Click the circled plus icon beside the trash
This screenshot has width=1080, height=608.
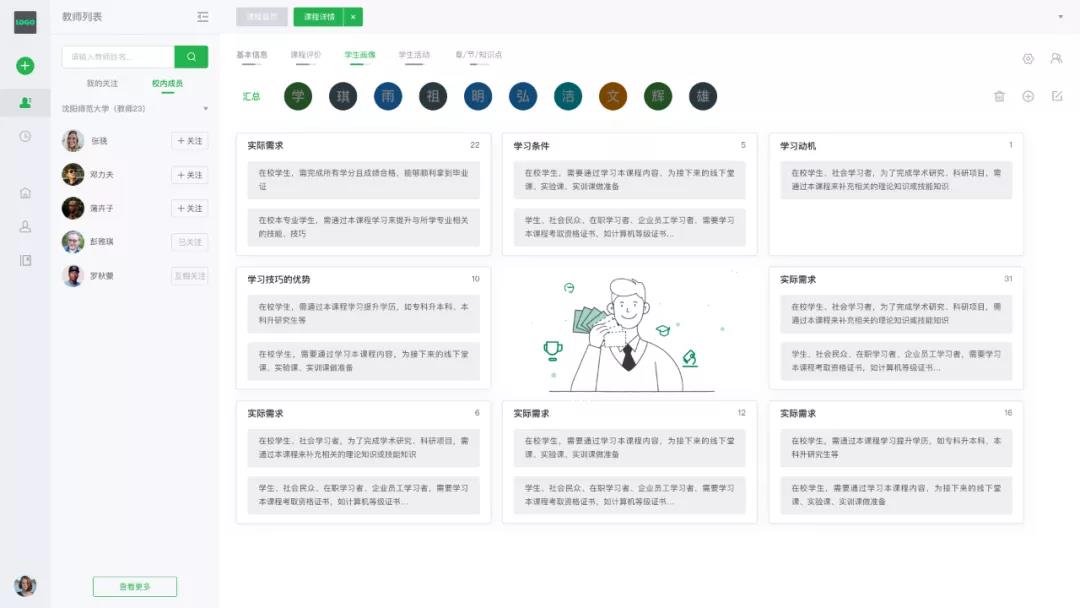(x=1028, y=96)
